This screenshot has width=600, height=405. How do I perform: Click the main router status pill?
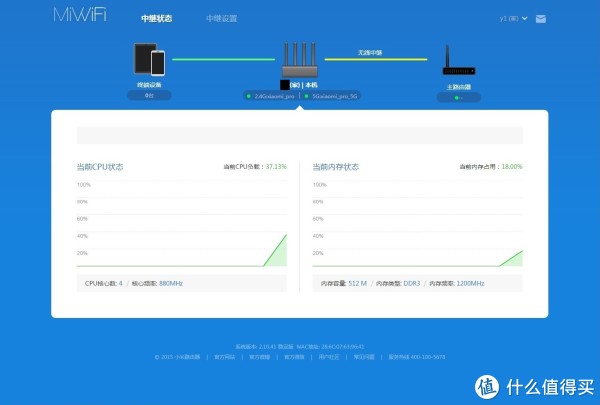[458, 98]
